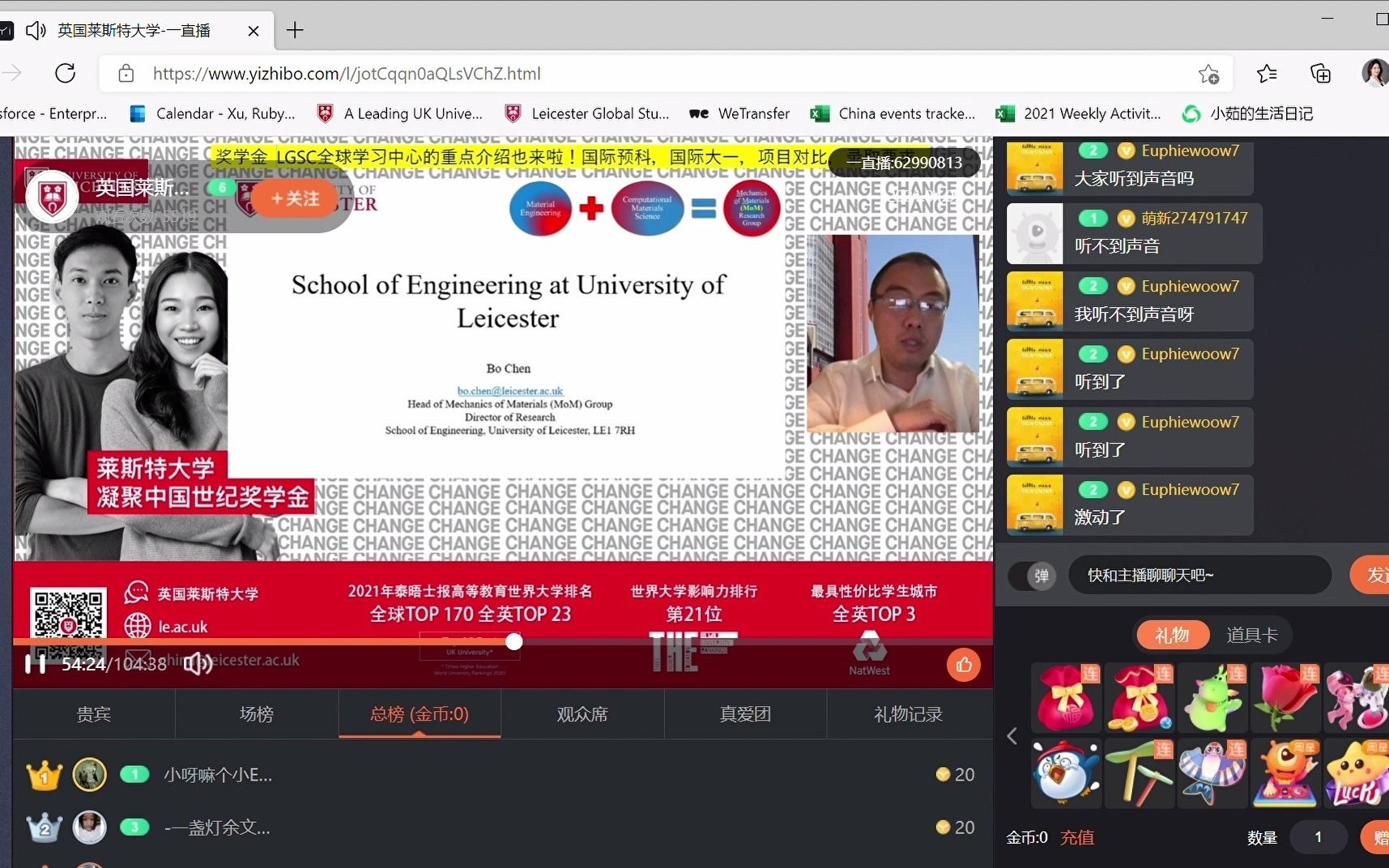Choose the gold-coin lucky bag gift
The image size is (1389, 868).
point(1140,698)
